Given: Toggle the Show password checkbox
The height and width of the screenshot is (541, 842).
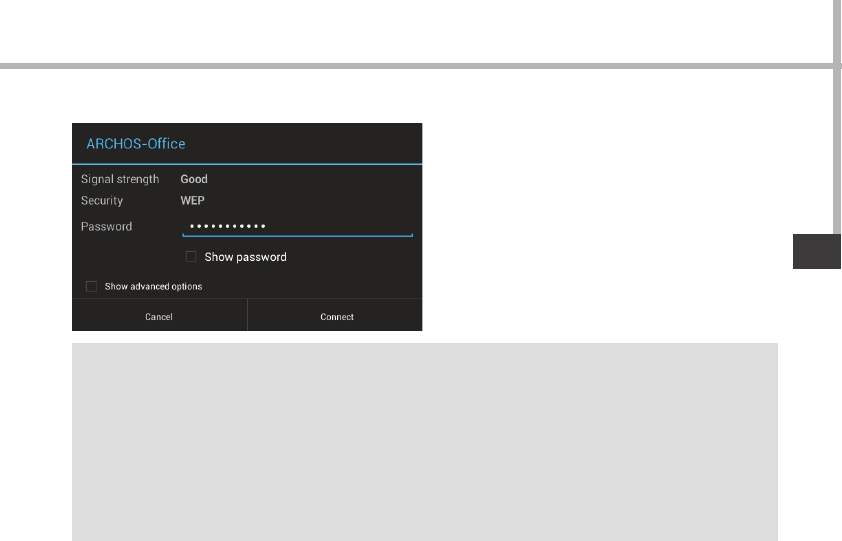Looking at the screenshot, I should pyautogui.click(x=191, y=257).
